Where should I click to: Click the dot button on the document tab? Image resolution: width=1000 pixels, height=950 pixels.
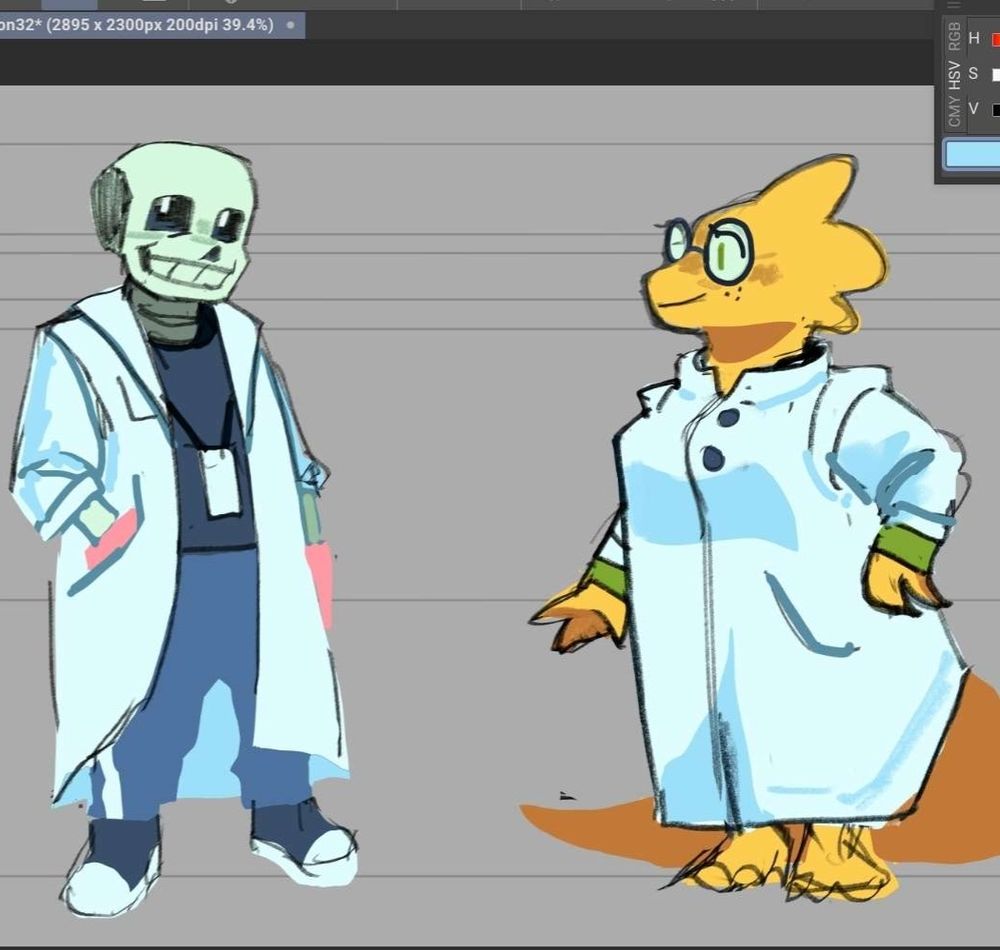(291, 26)
